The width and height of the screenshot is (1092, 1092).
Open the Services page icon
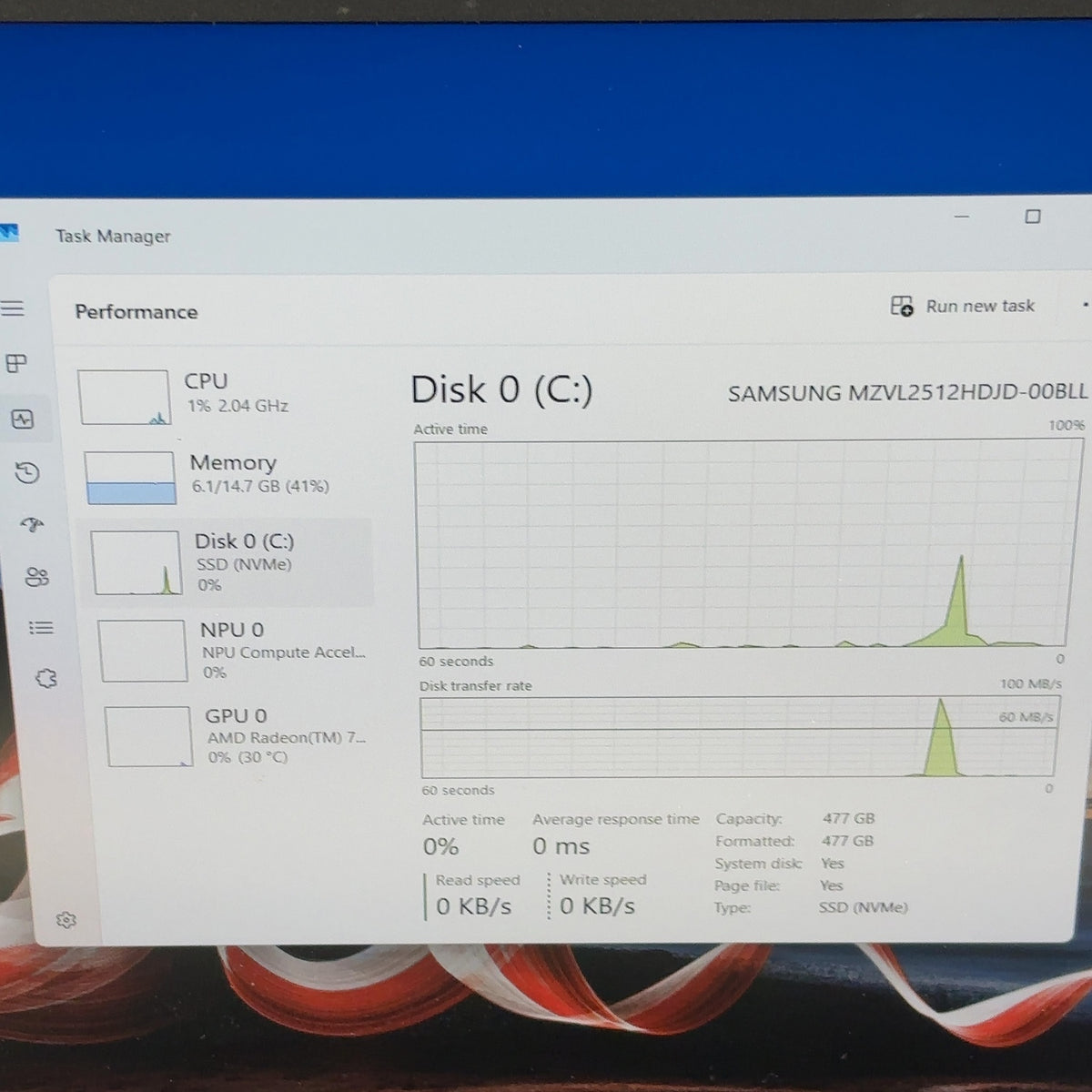coord(45,678)
